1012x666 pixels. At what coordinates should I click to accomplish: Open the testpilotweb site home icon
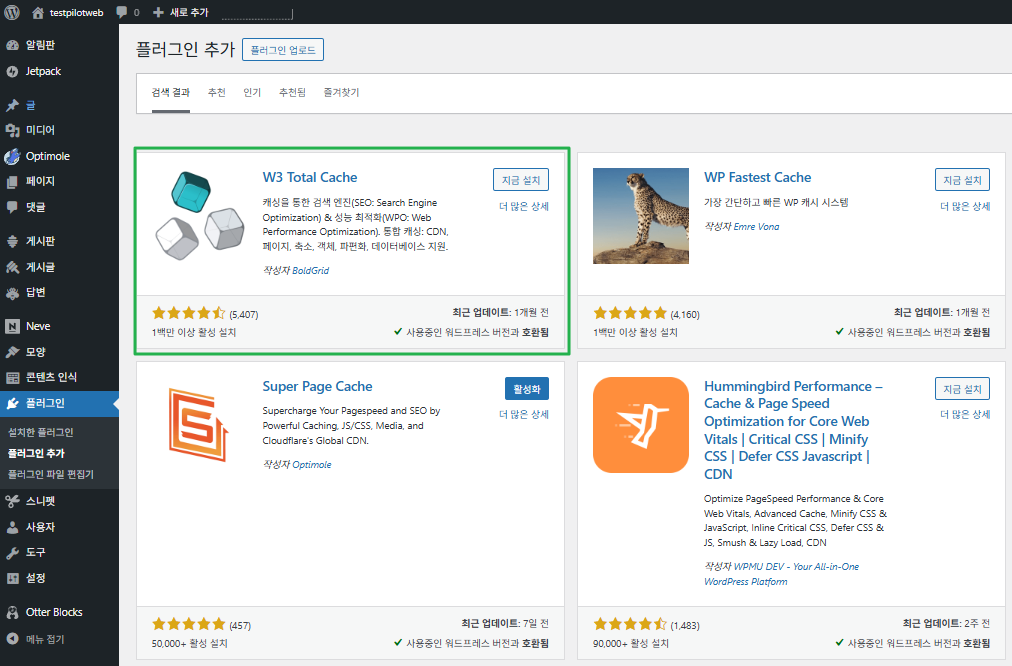point(38,12)
